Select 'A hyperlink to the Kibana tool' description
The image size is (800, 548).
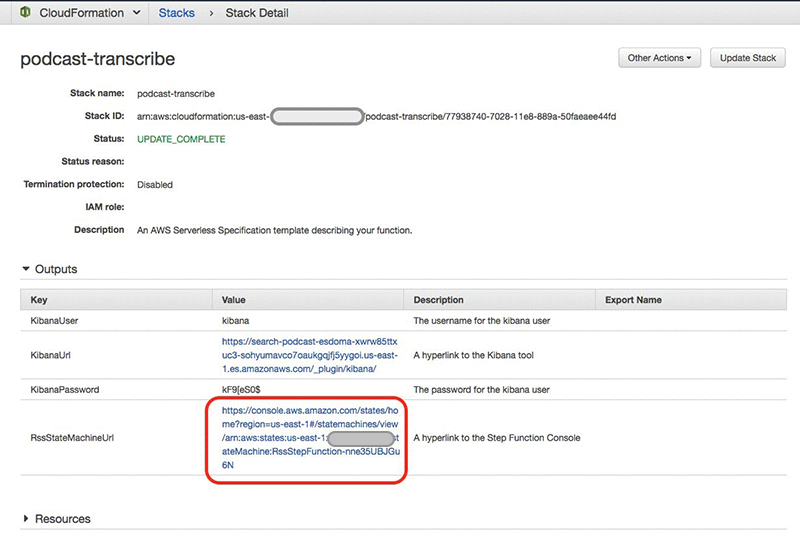(x=473, y=355)
